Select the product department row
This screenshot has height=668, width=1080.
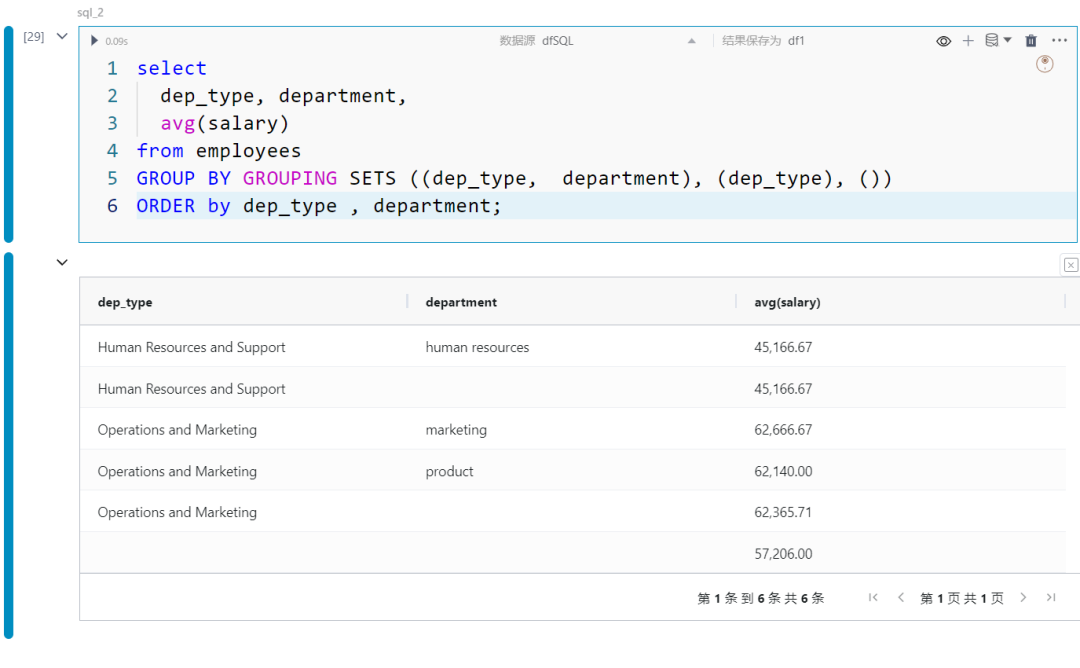point(450,471)
